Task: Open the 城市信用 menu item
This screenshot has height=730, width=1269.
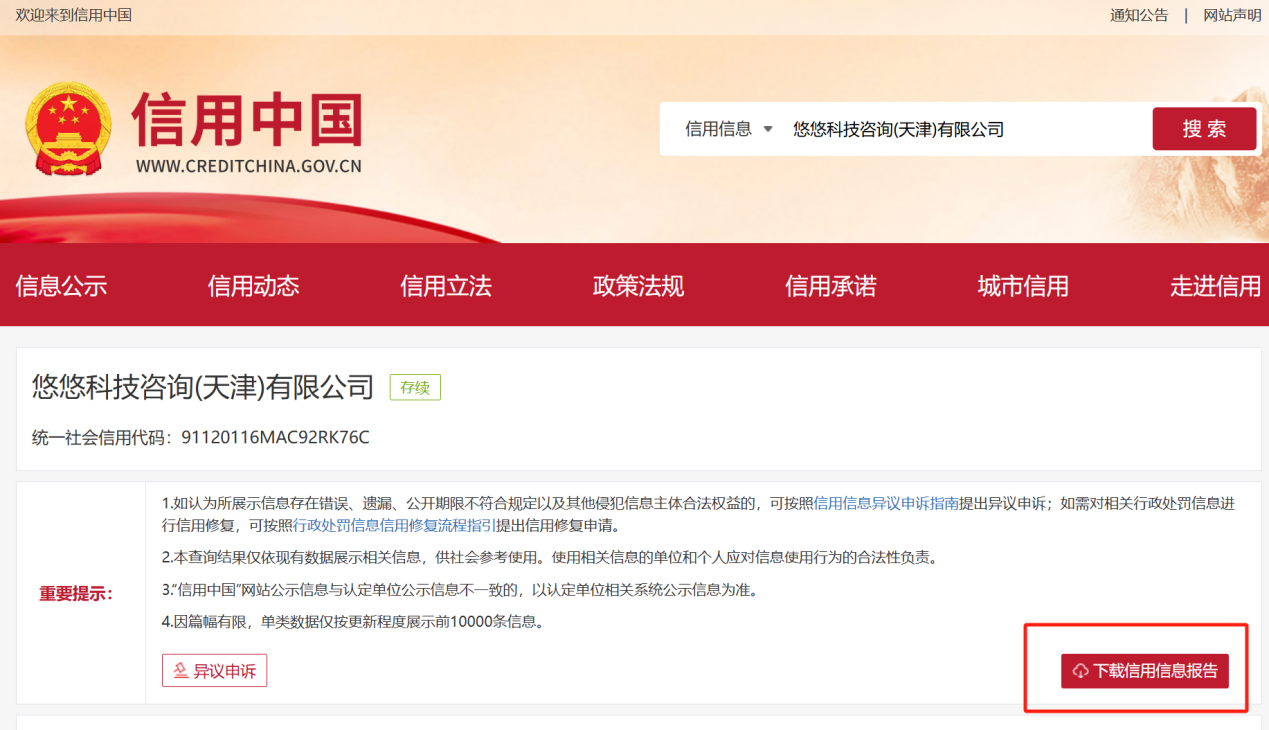Action: 1023,286
